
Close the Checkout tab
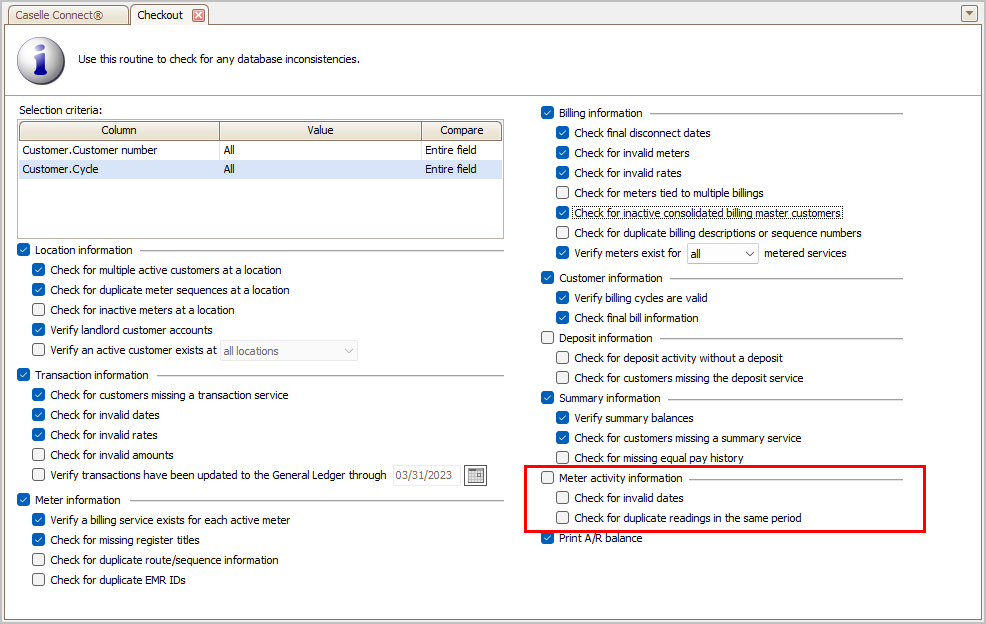198,15
